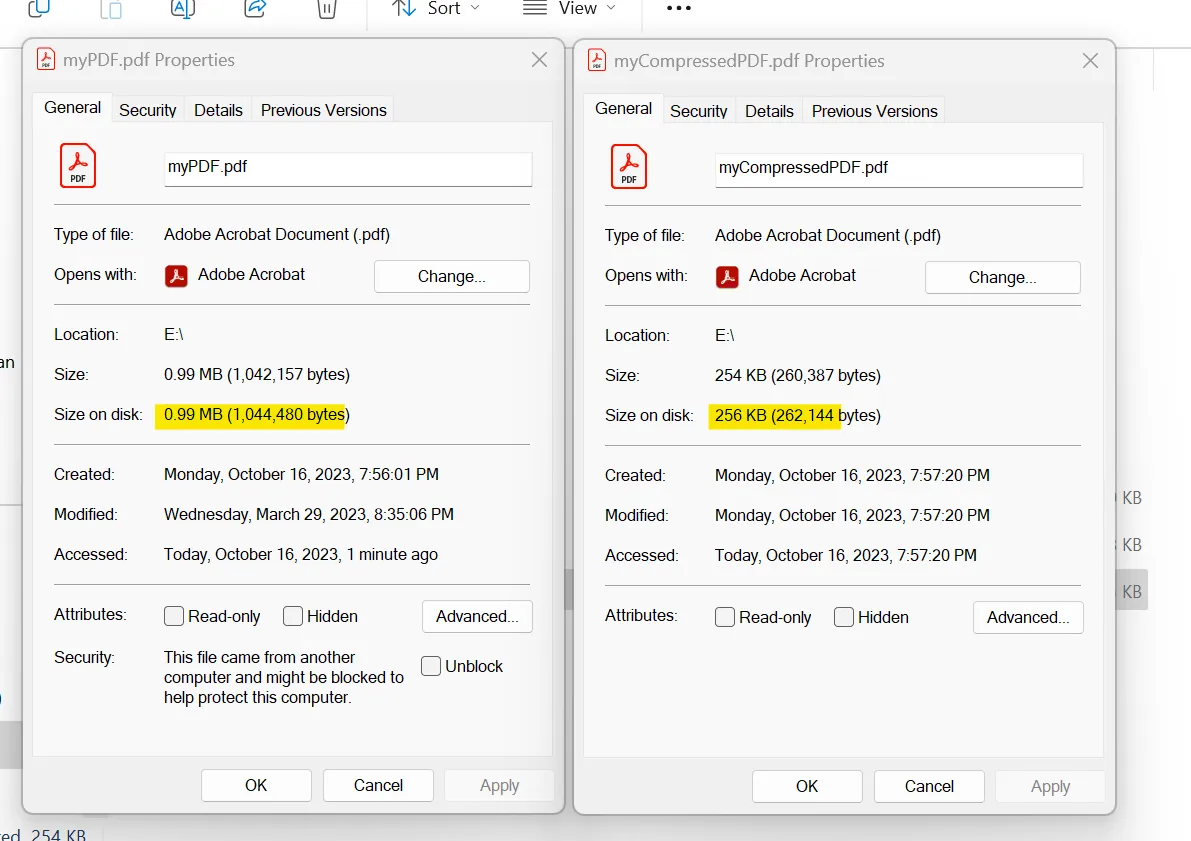Enable Read-only for myPDF.pdf
This screenshot has height=841, width=1191.
(x=174, y=616)
